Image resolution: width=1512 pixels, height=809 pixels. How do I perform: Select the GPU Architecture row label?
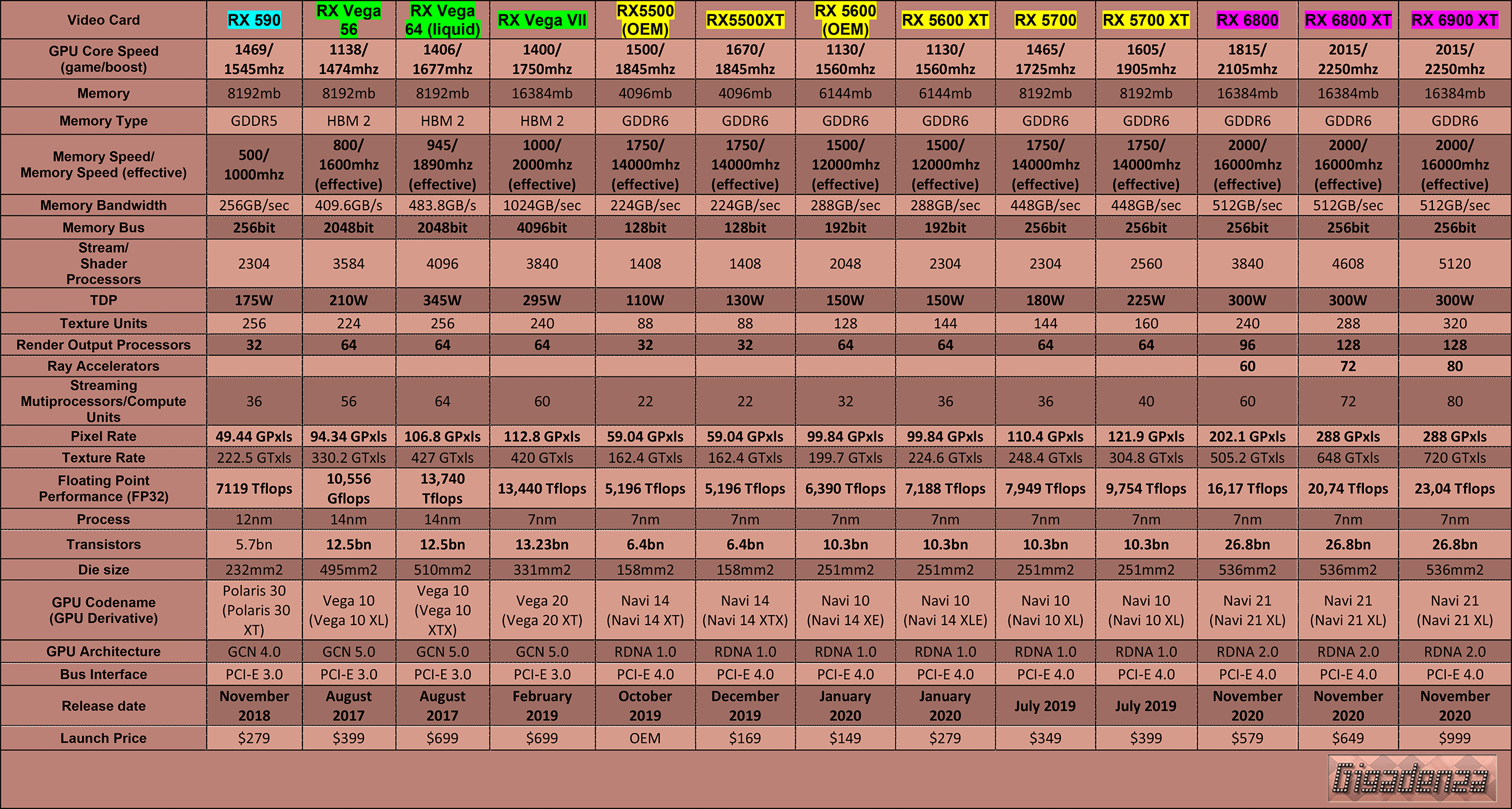[x=103, y=651]
